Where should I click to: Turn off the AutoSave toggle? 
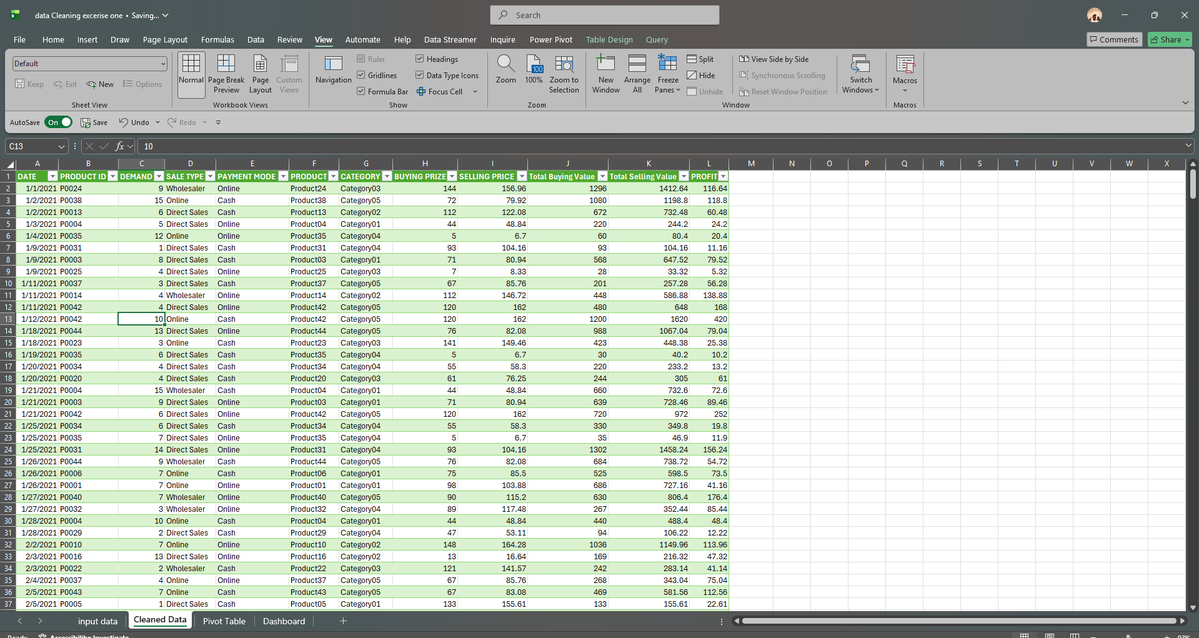58,122
